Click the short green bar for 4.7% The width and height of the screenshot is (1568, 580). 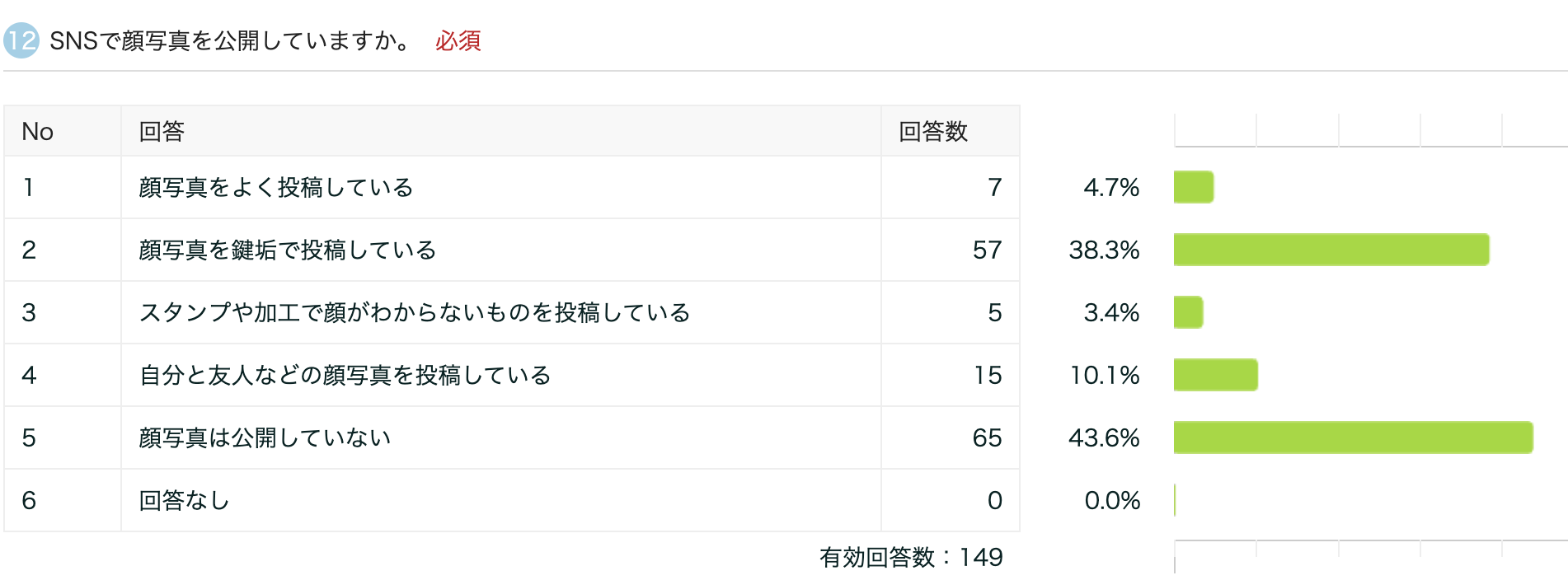(1193, 187)
